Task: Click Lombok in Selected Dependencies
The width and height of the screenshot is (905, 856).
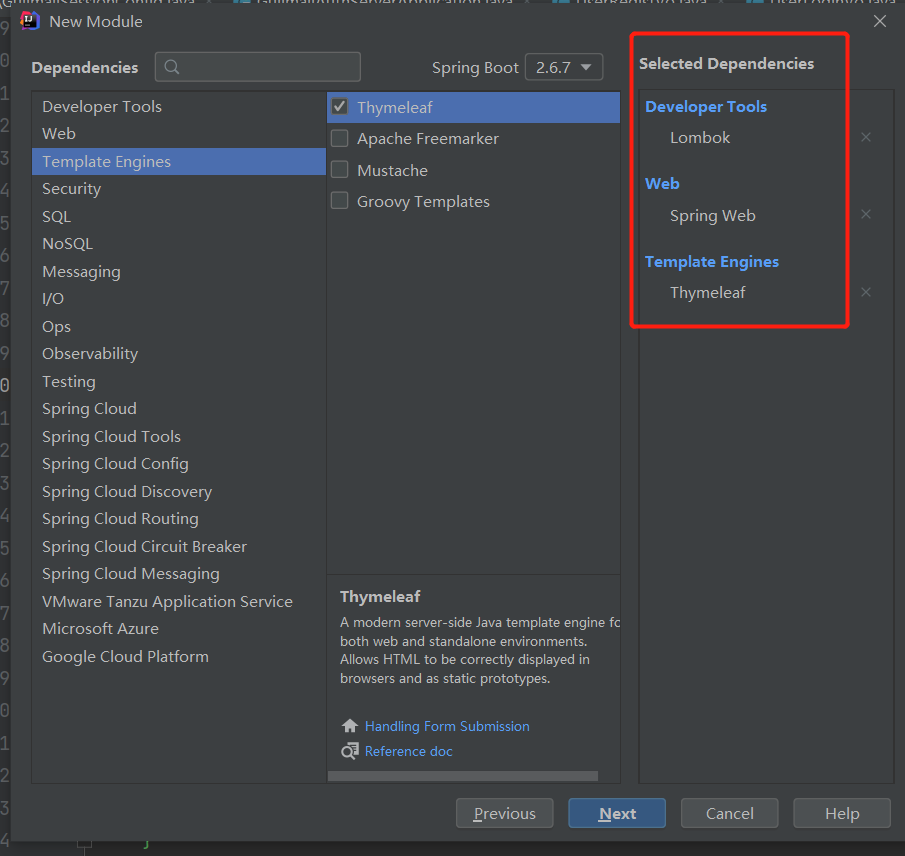Action: (x=700, y=137)
